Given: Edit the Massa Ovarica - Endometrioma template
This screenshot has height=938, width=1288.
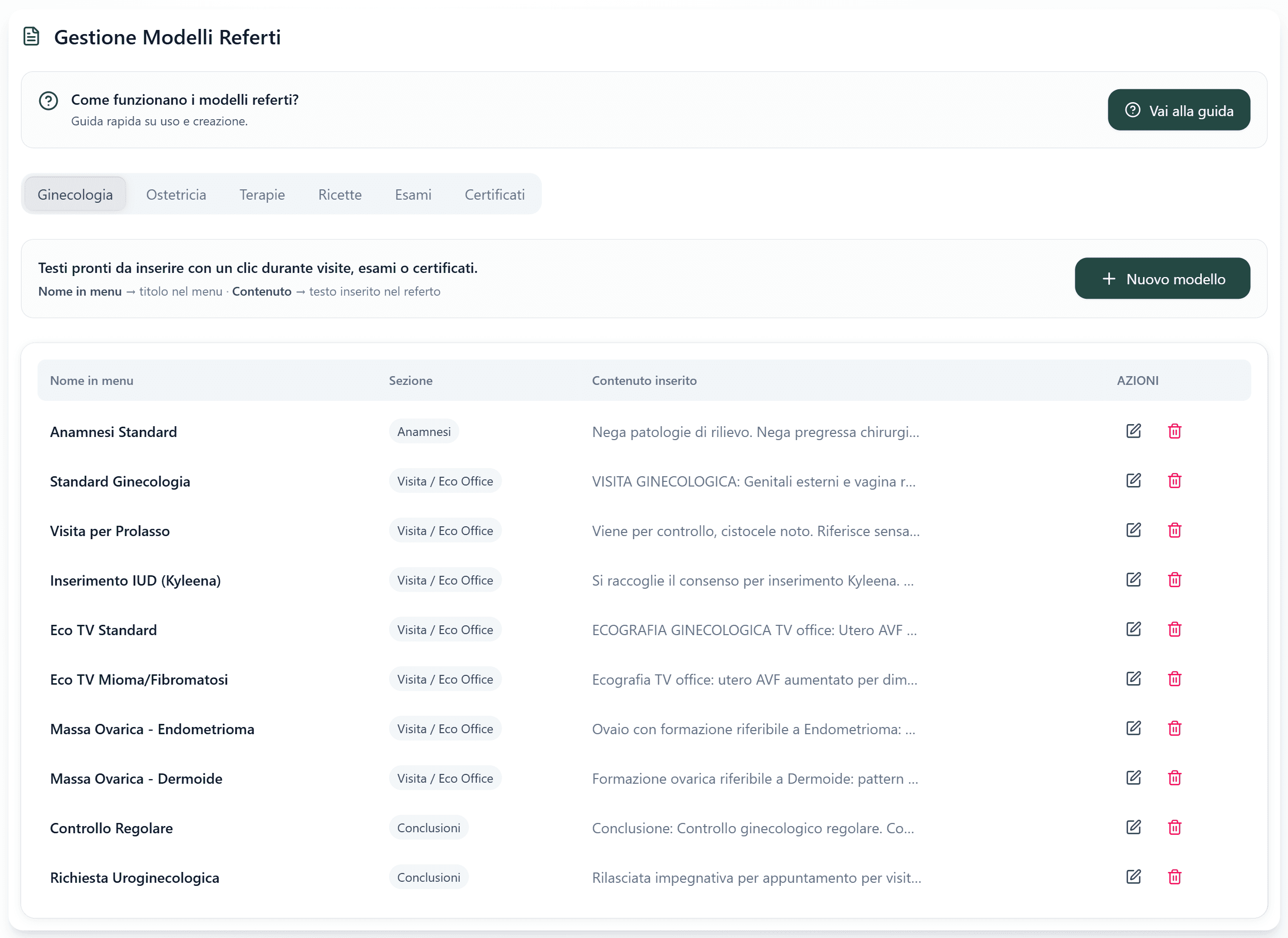Looking at the screenshot, I should (x=1134, y=729).
